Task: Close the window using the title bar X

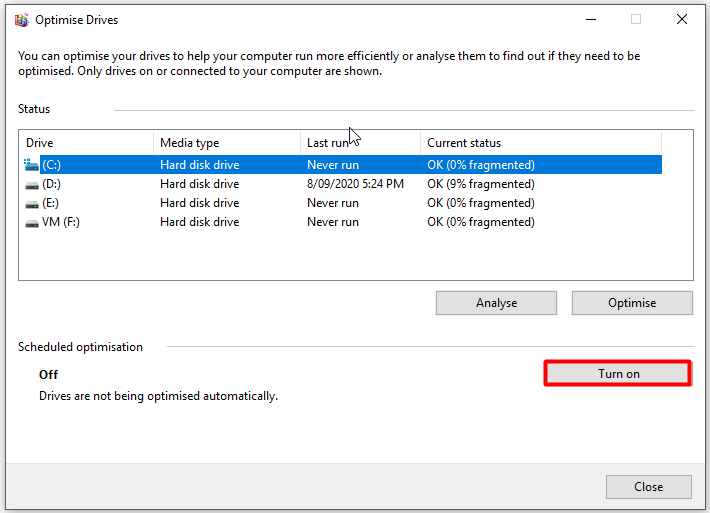Action: [681, 19]
